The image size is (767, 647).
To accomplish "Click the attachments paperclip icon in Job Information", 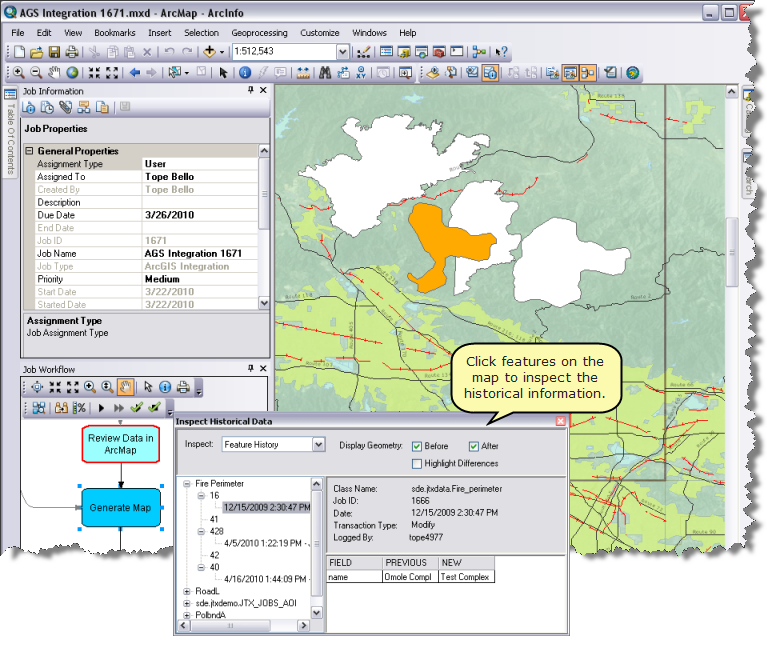I will pos(66,107).
